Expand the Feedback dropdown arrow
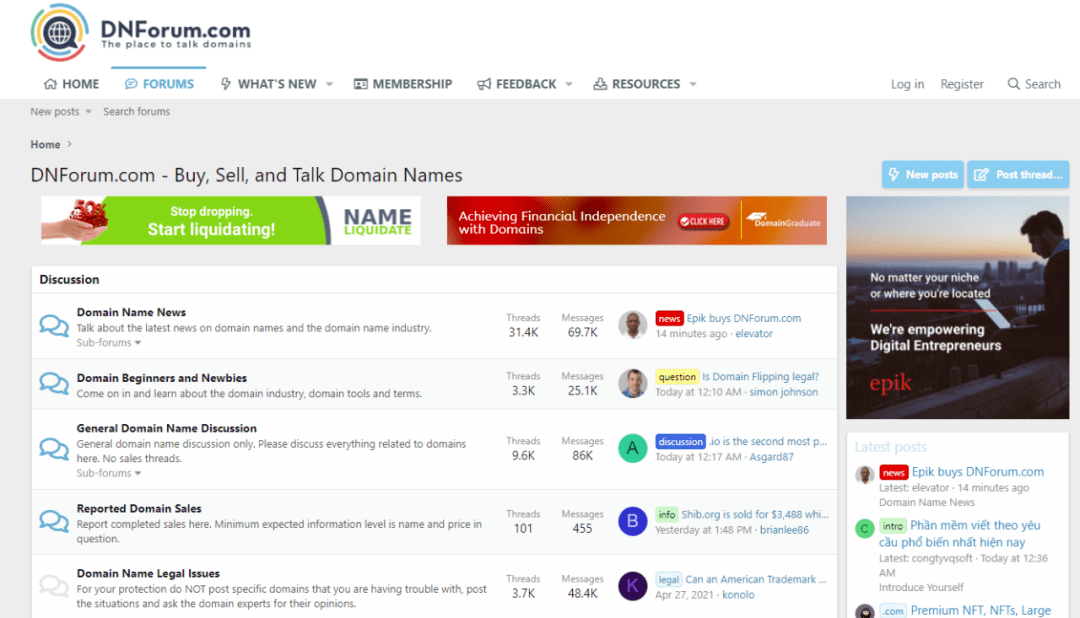 569,84
